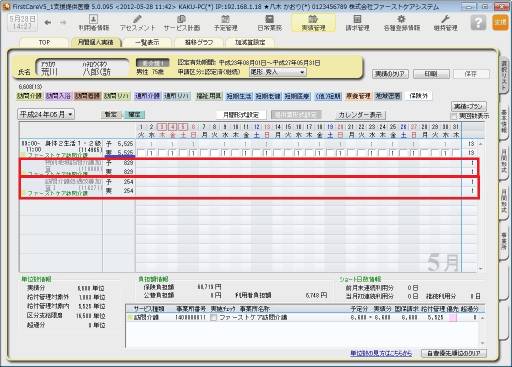Open 請求管理 toolbar icon
This screenshot has height=367, width=512.
point(357,23)
